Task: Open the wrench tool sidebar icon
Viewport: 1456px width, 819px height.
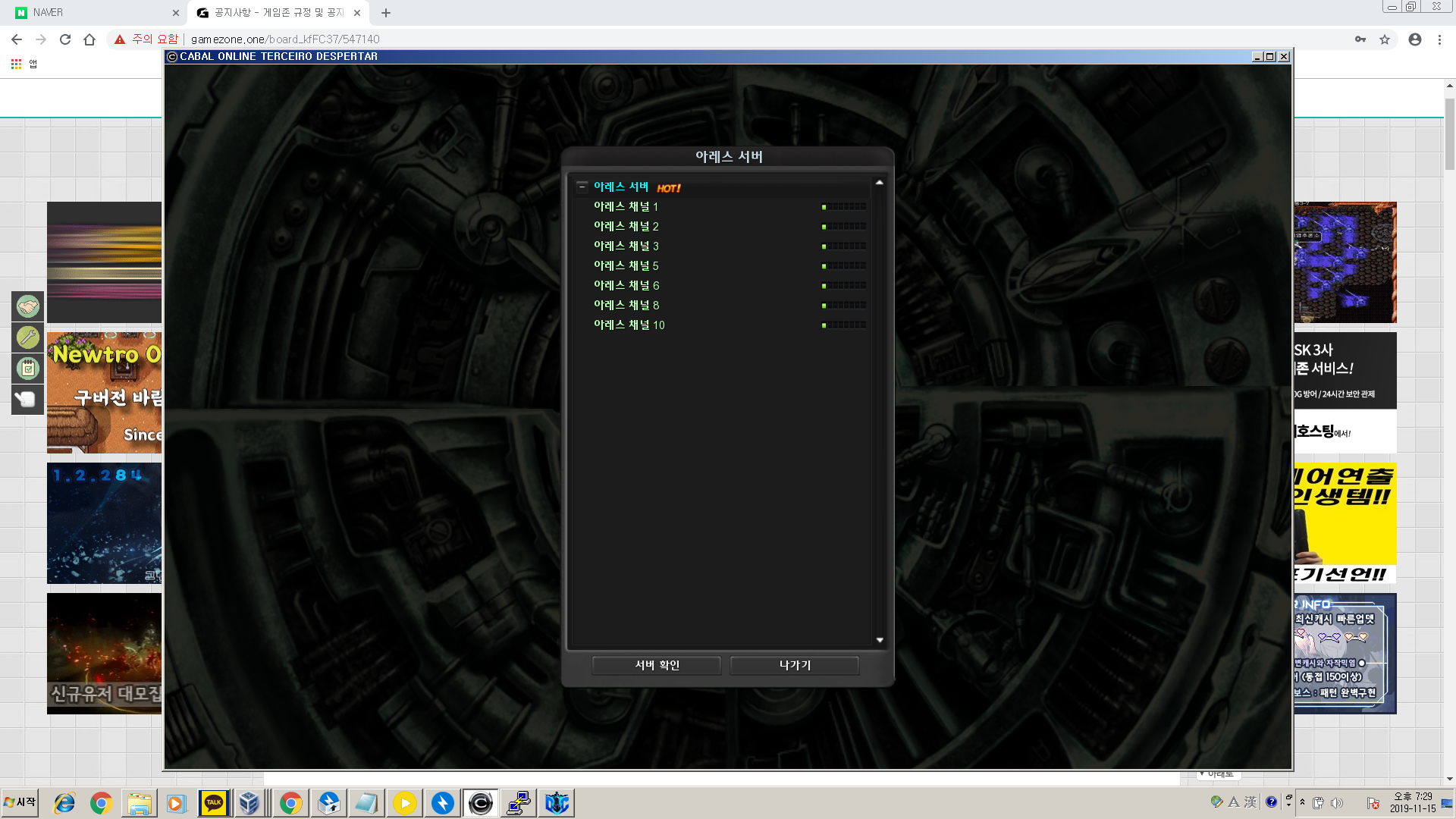Action: (28, 337)
